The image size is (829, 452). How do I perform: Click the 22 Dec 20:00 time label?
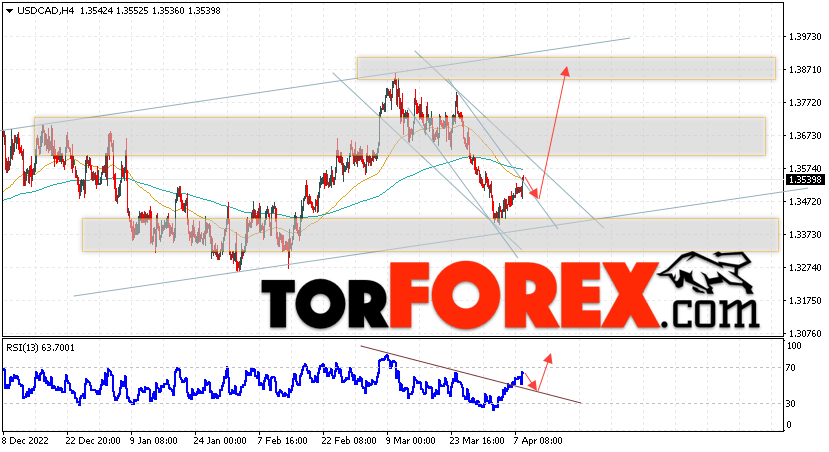(93, 440)
